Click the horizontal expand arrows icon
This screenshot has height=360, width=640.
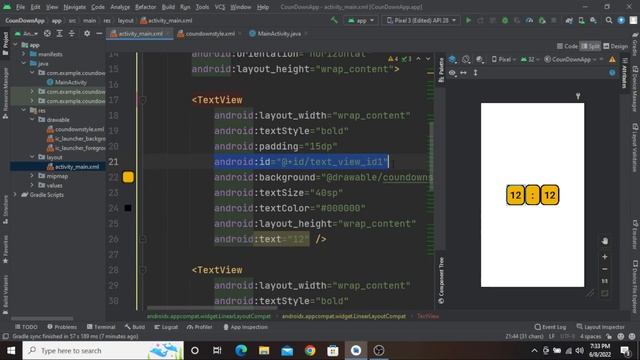pyautogui.click(x=463, y=73)
